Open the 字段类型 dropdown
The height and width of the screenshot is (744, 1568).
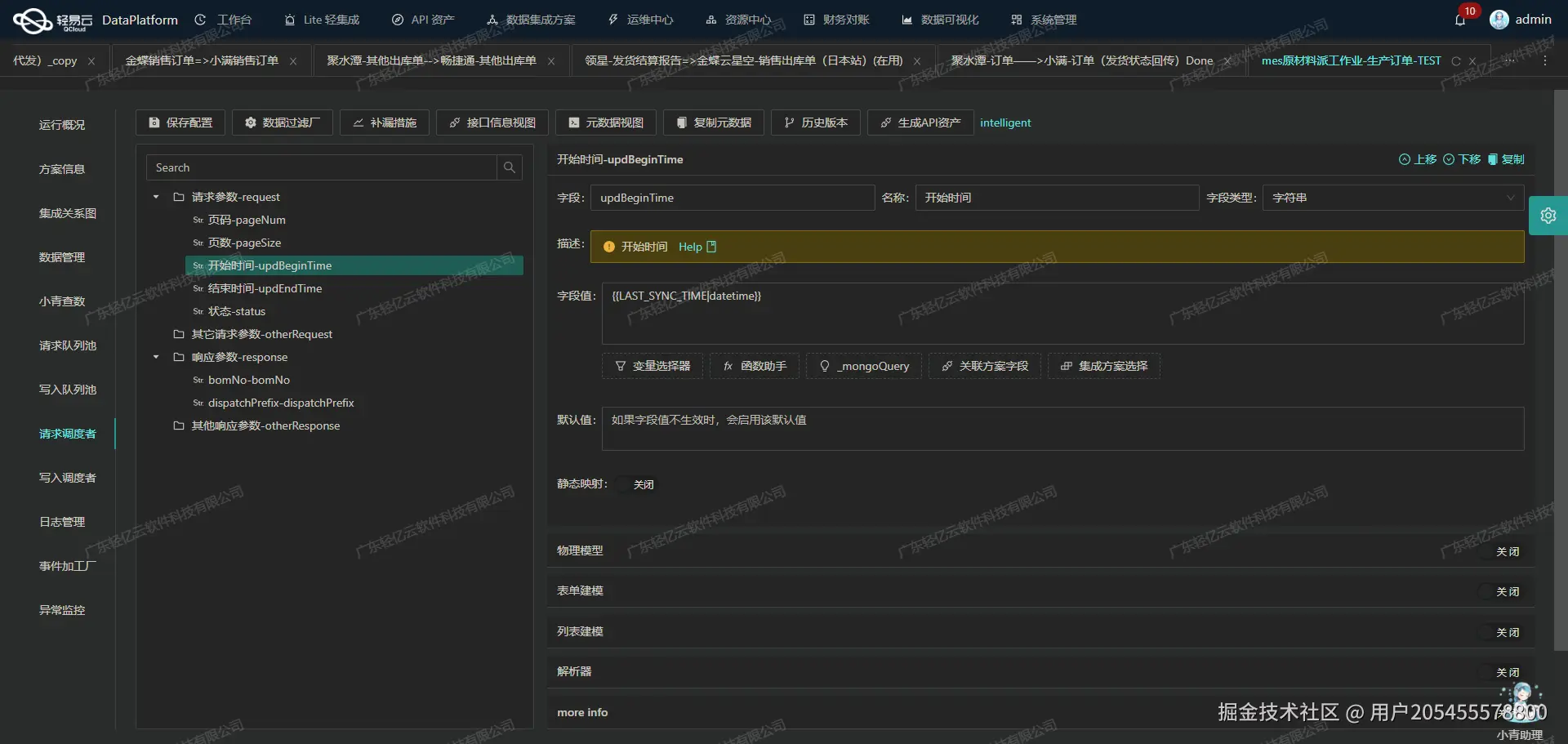[x=1393, y=198]
